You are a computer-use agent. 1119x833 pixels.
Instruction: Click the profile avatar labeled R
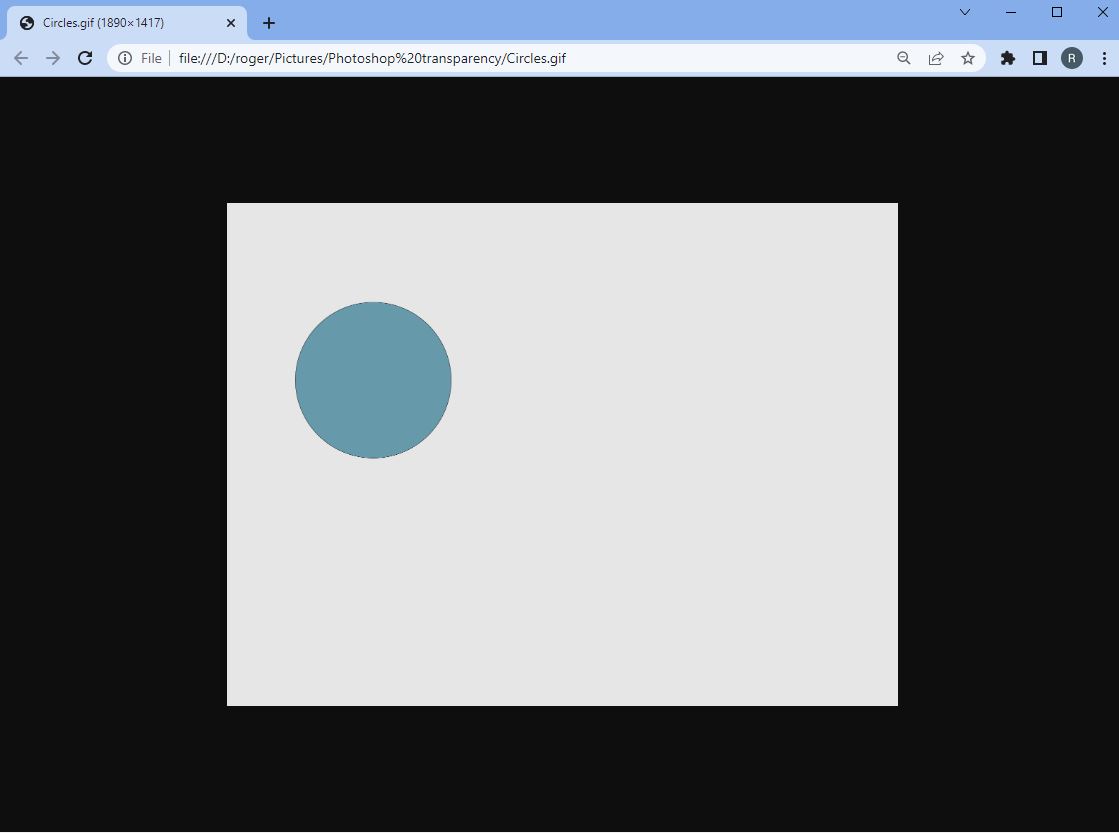click(x=1072, y=58)
